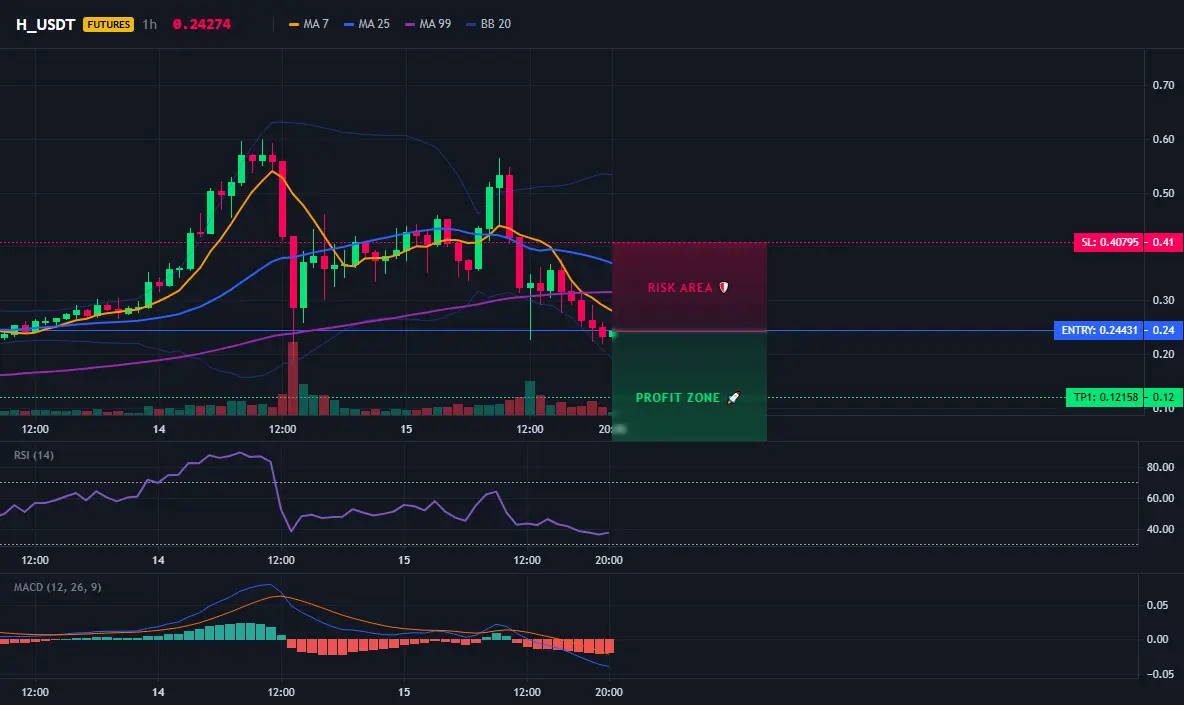
Task: Toggle the MA 25 legend entry
Action: click(367, 24)
